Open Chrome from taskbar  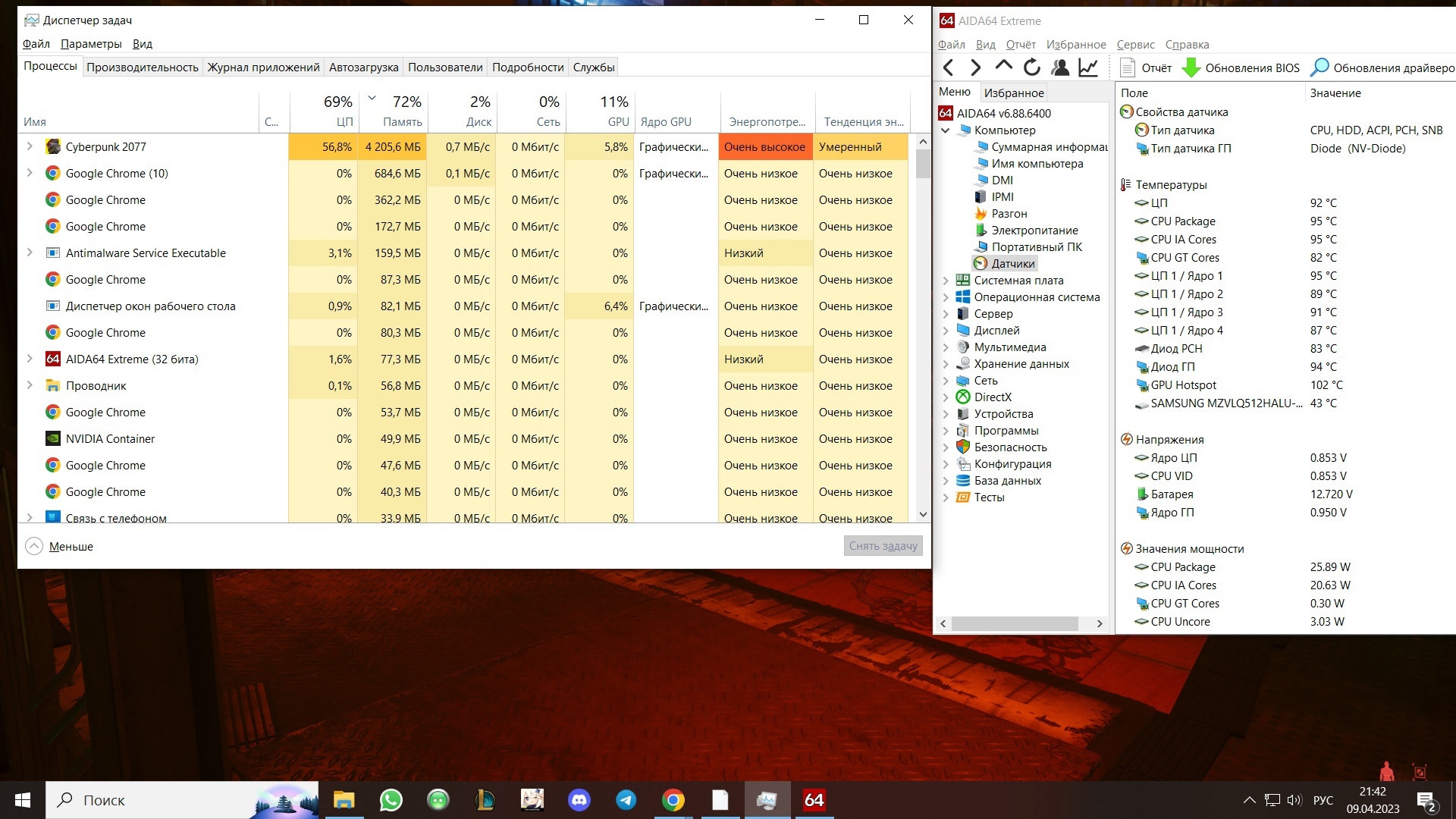click(673, 800)
